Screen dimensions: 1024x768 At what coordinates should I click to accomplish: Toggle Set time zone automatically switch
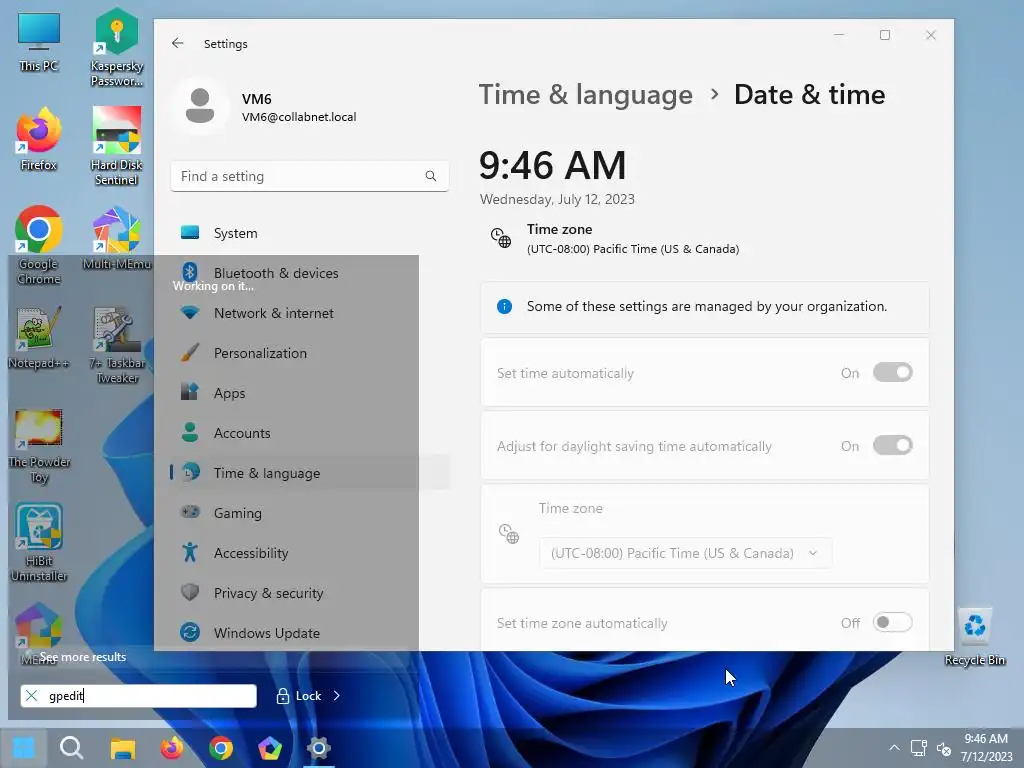tap(893, 622)
